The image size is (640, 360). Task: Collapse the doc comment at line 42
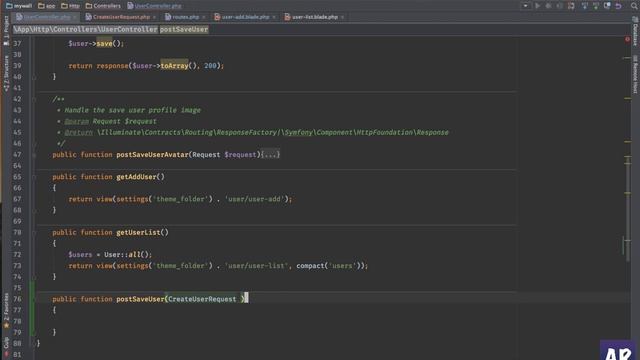[x=34, y=99]
